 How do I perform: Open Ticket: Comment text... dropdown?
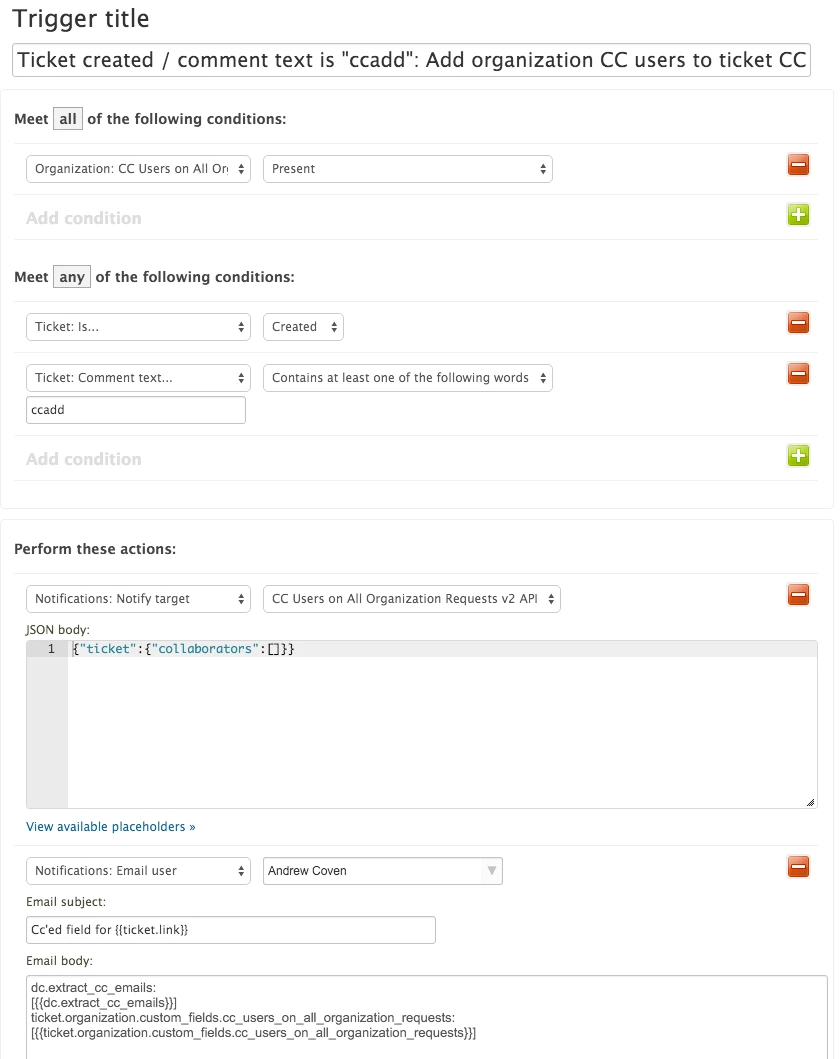pos(138,378)
